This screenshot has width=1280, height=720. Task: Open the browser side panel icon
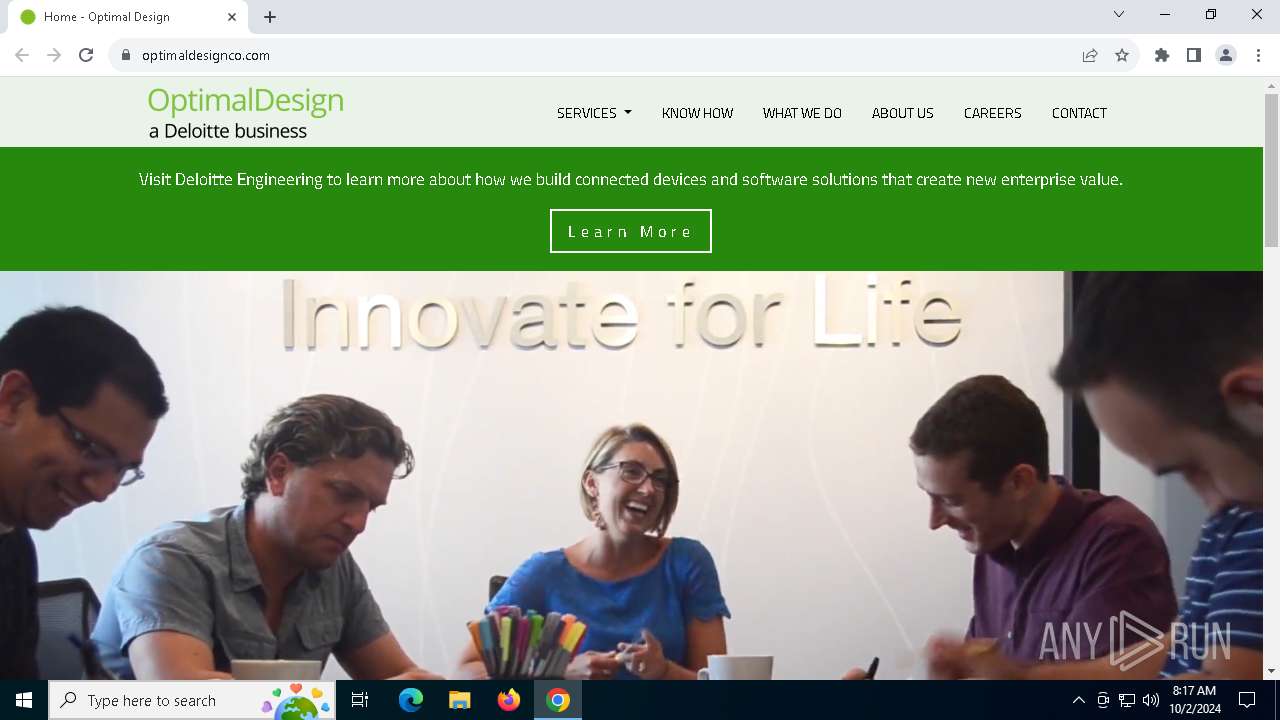(1194, 55)
